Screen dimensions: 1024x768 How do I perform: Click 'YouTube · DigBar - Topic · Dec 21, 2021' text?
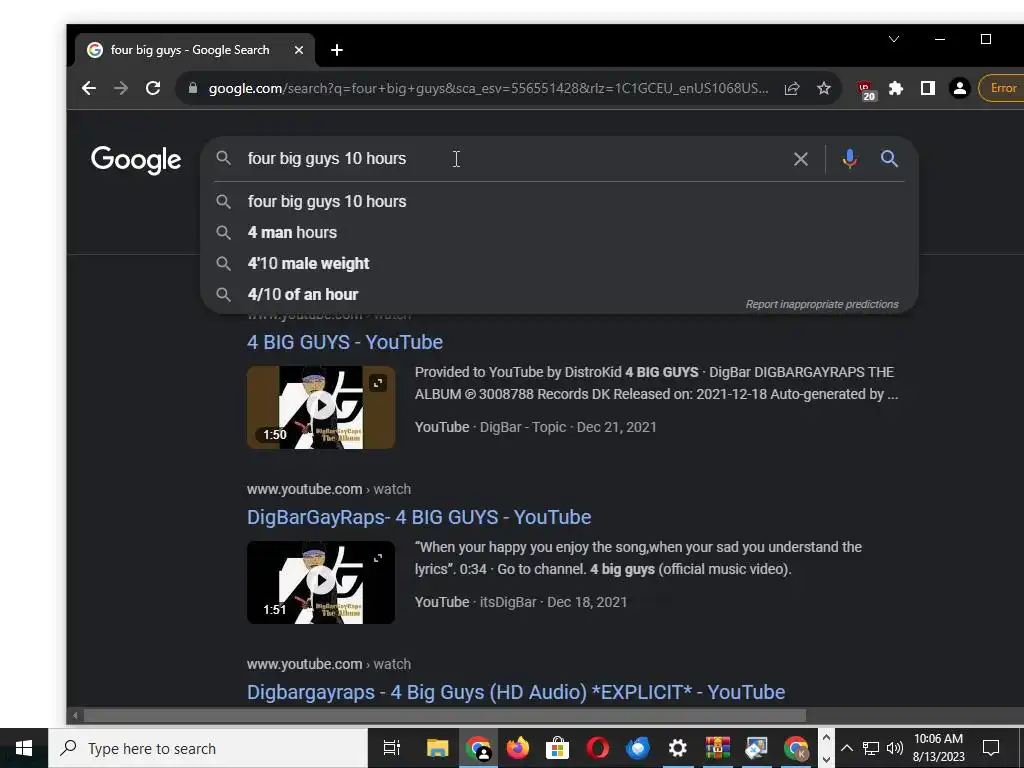[x=536, y=427]
